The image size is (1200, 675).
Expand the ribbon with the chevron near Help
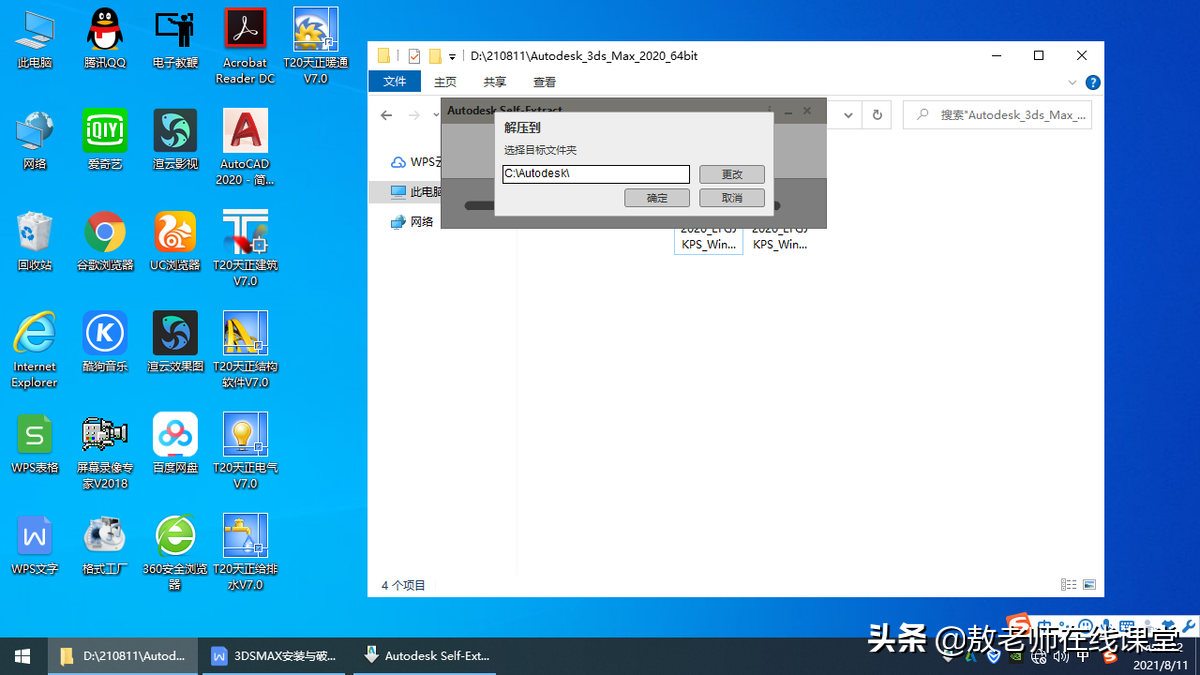(1072, 83)
